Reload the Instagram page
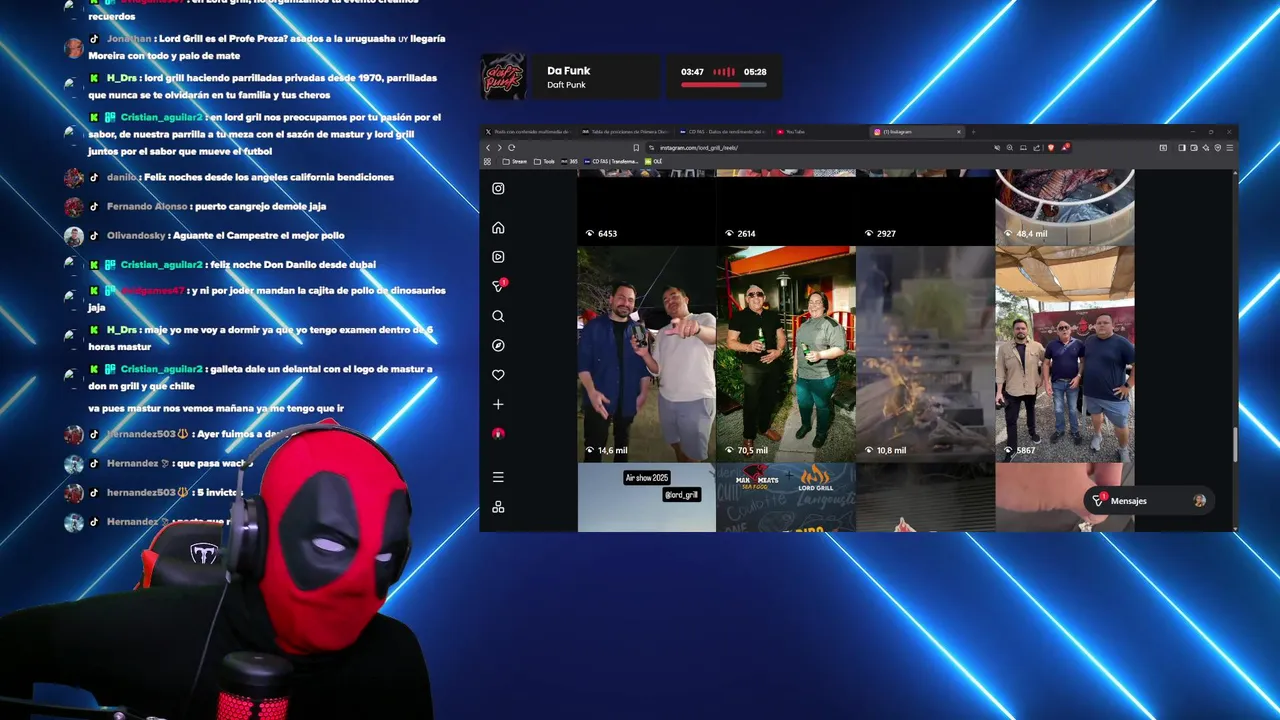This screenshot has width=1280, height=720. click(511, 148)
